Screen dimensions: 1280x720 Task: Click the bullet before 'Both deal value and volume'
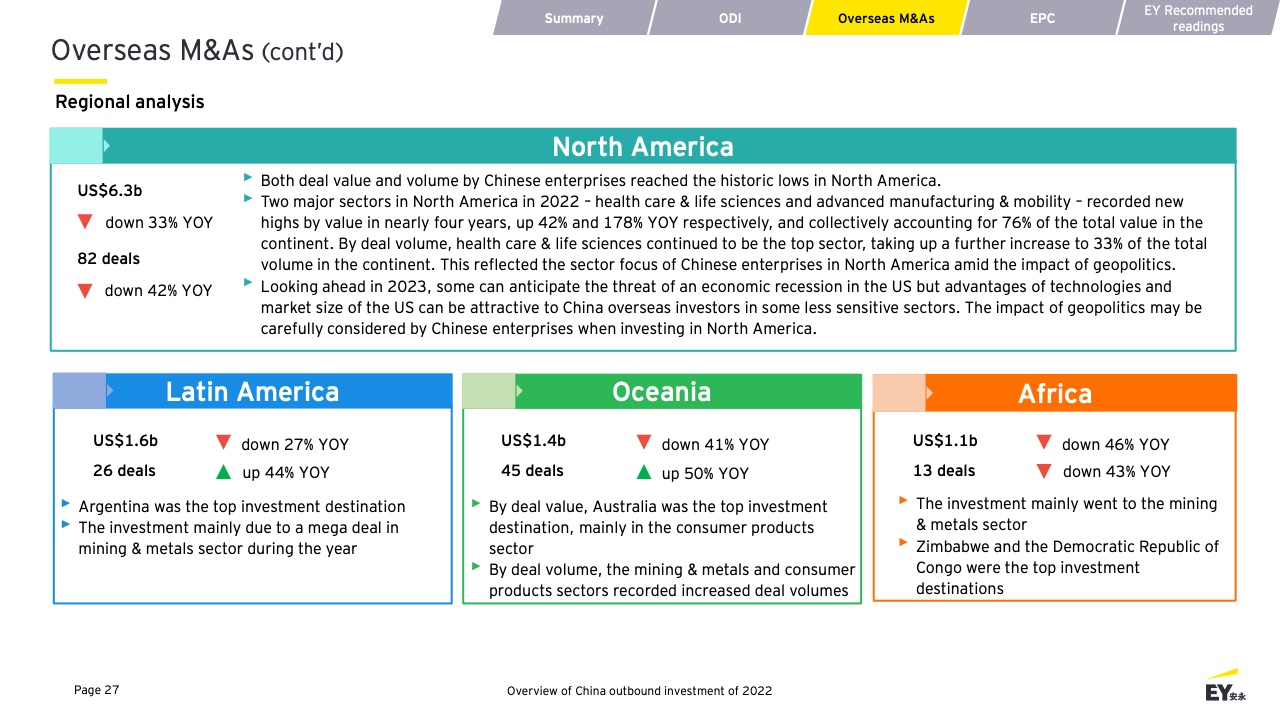coord(247,177)
